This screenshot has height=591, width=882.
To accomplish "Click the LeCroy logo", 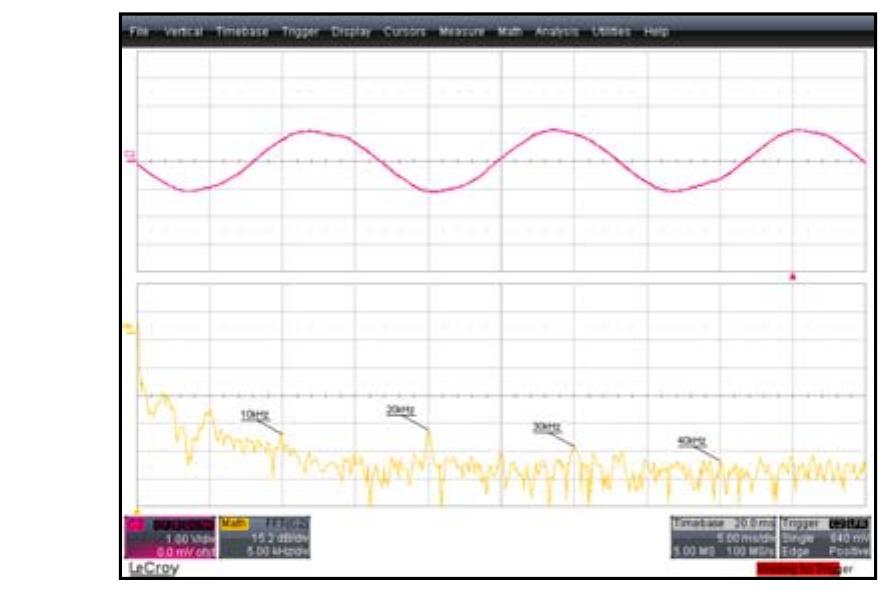I will pyautogui.click(x=149, y=568).
